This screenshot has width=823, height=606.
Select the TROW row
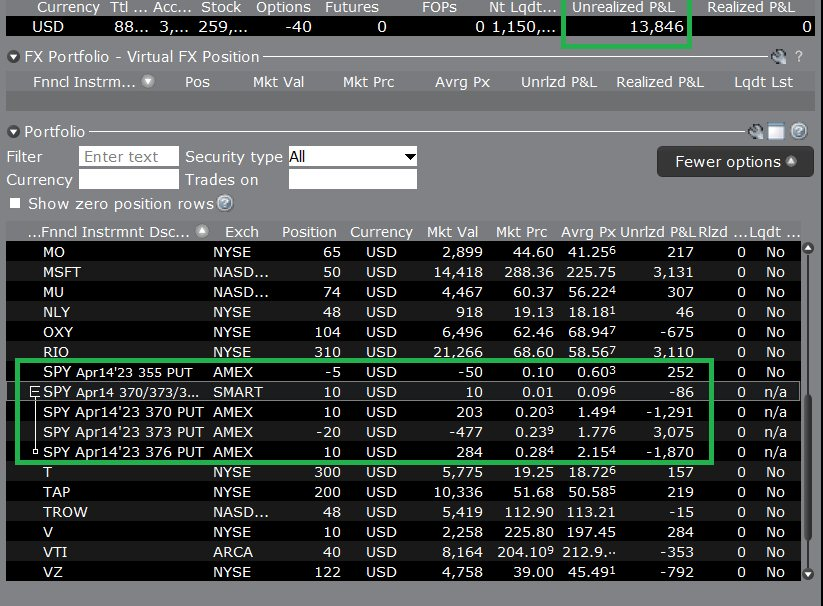pos(403,512)
